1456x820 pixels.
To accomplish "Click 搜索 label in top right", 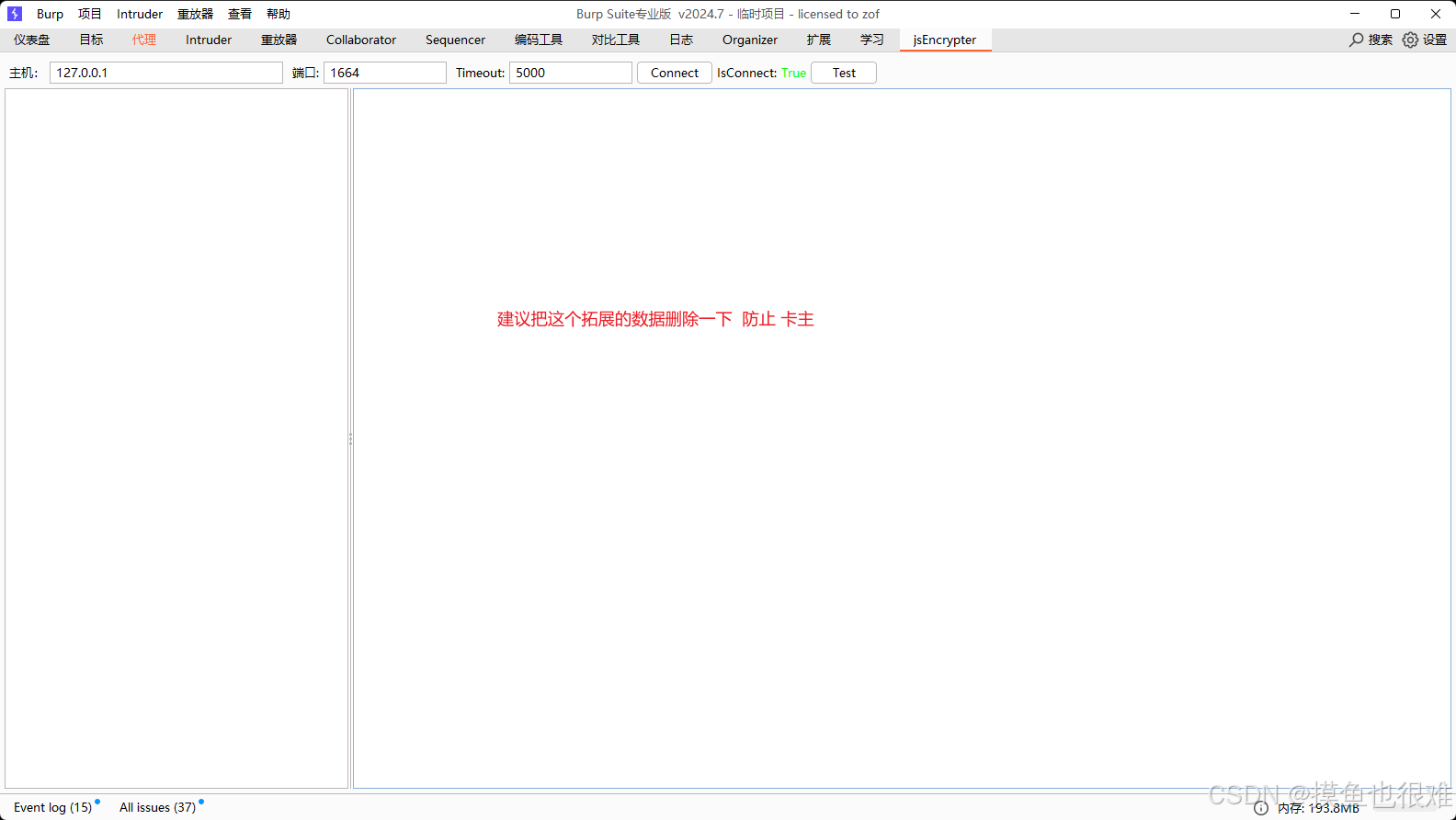I will pyautogui.click(x=1380, y=40).
